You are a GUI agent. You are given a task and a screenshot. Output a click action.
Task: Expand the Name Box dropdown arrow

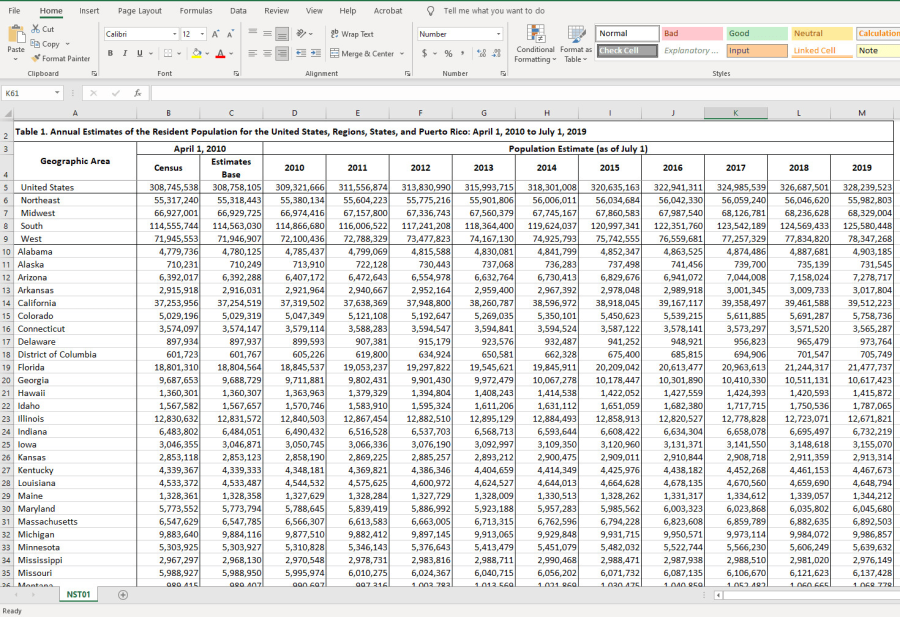click(57, 93)
